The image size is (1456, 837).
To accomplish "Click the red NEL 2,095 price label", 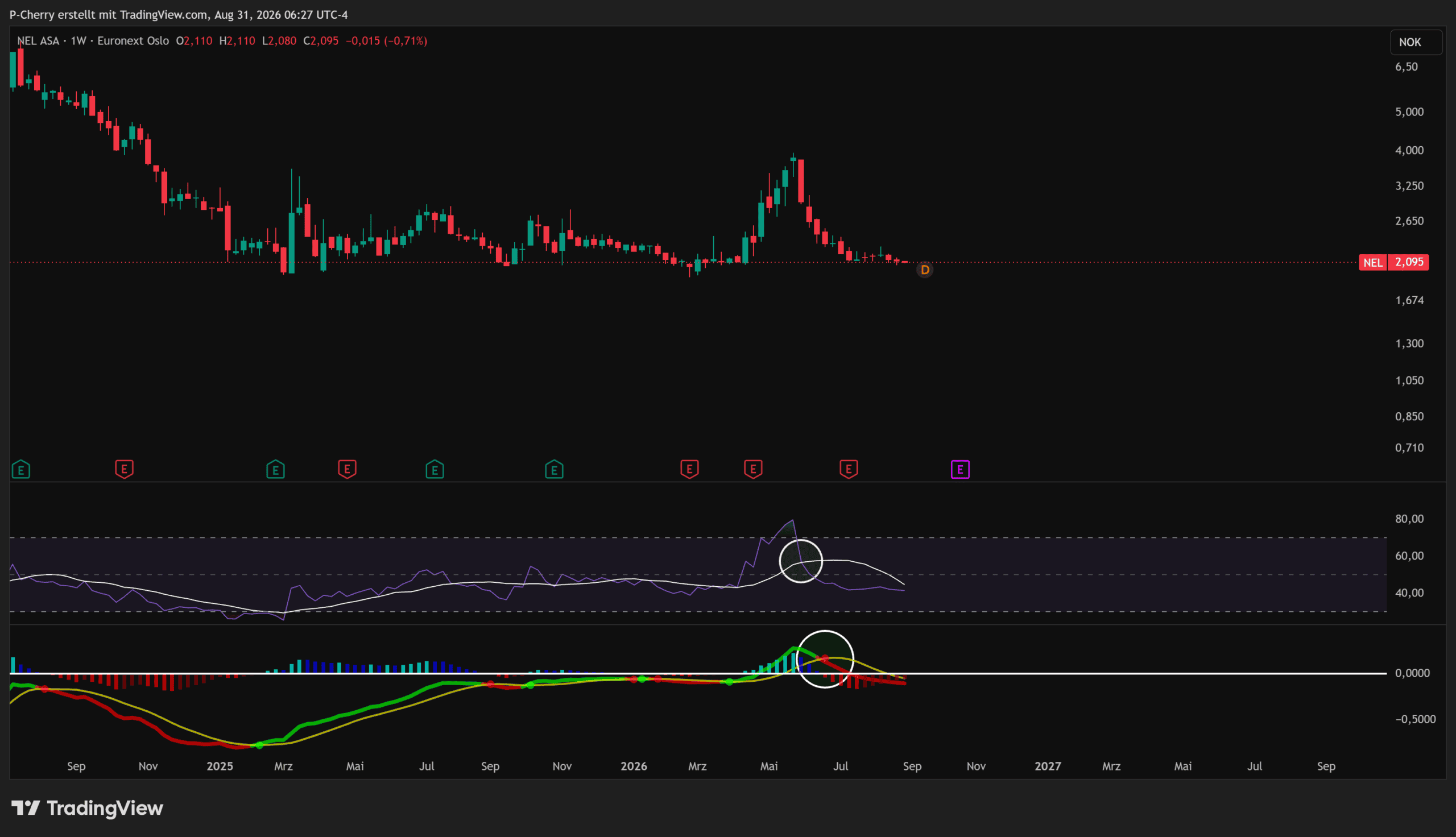I will coord(1394,262).
